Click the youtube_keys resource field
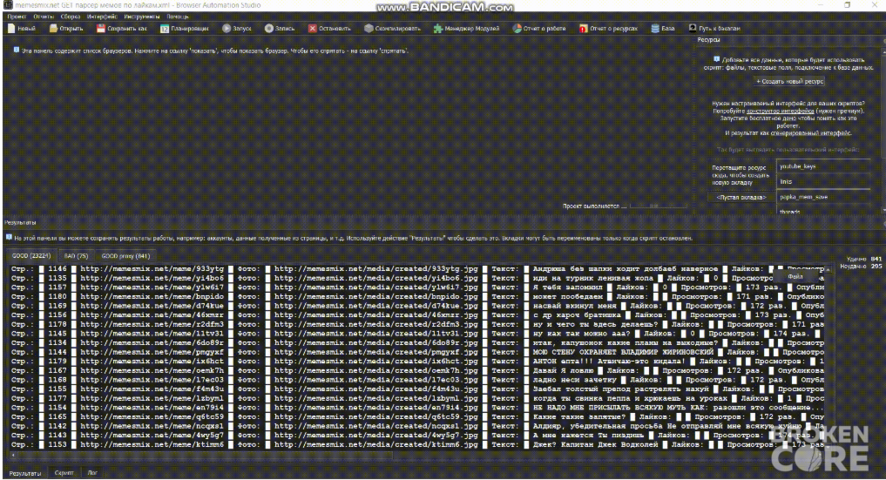This screenshot has width=886, height=480. click(823, 167)
